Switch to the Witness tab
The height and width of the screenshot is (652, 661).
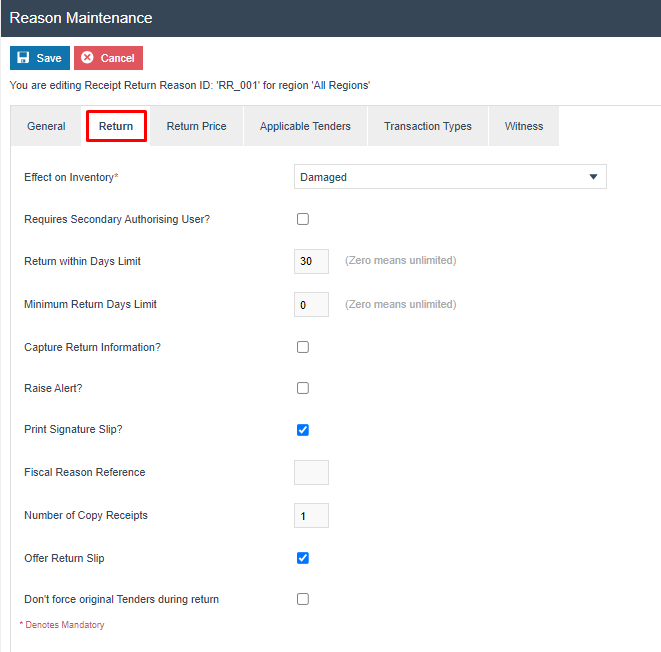pos(524,126)
